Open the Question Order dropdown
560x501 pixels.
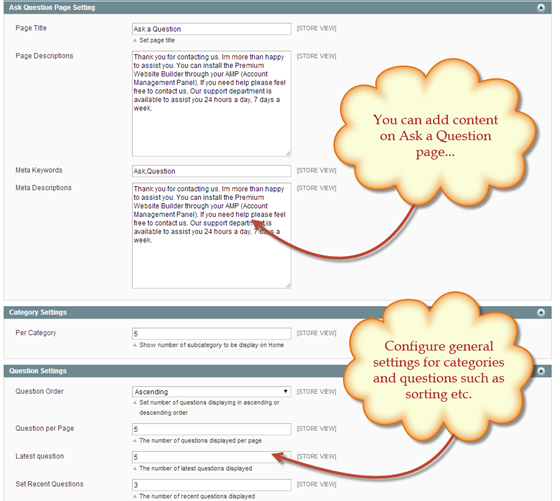[x=211, y=392]
